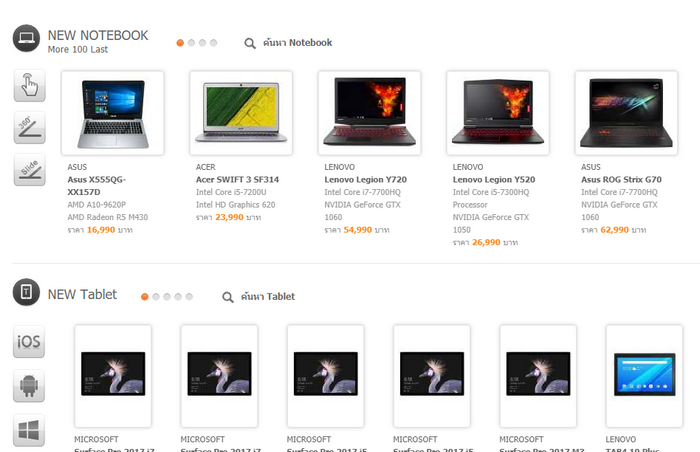Viewport: 700px width, 452px height.
Task: Open the Acer SWIFT 3 SF314 product title
Action: [x=238, y=180]
